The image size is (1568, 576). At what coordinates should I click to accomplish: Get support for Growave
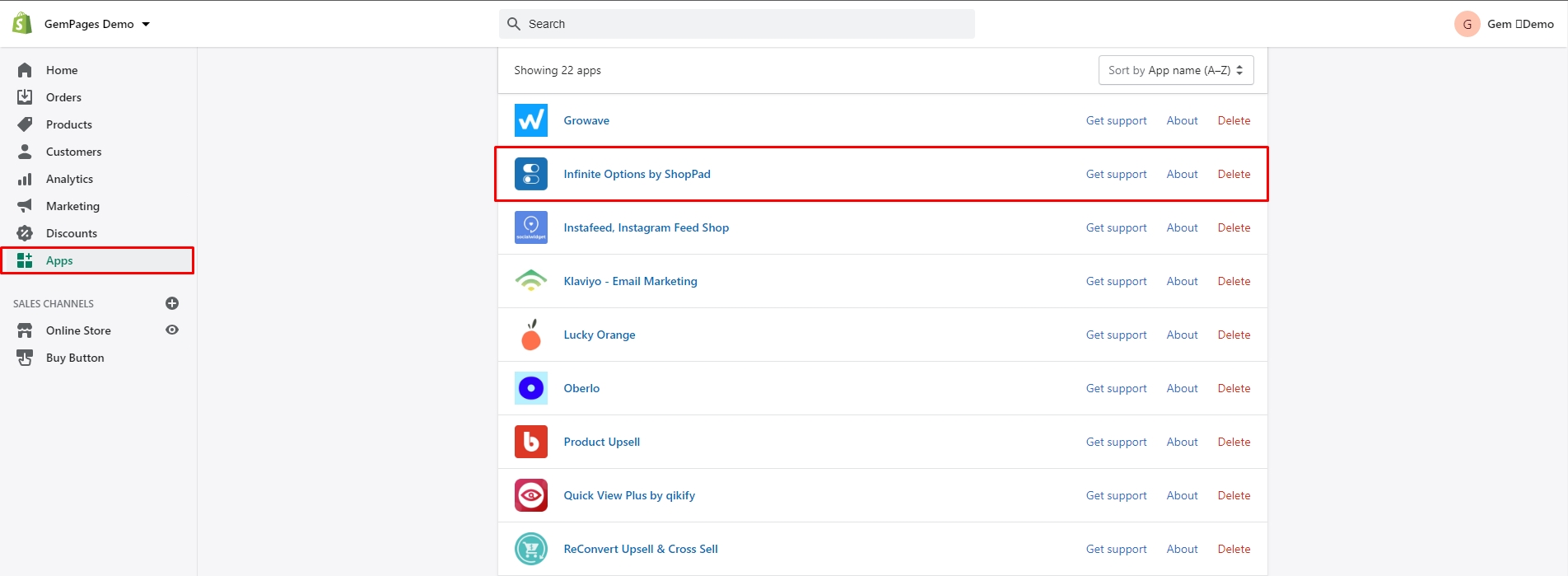[1116, 120]
